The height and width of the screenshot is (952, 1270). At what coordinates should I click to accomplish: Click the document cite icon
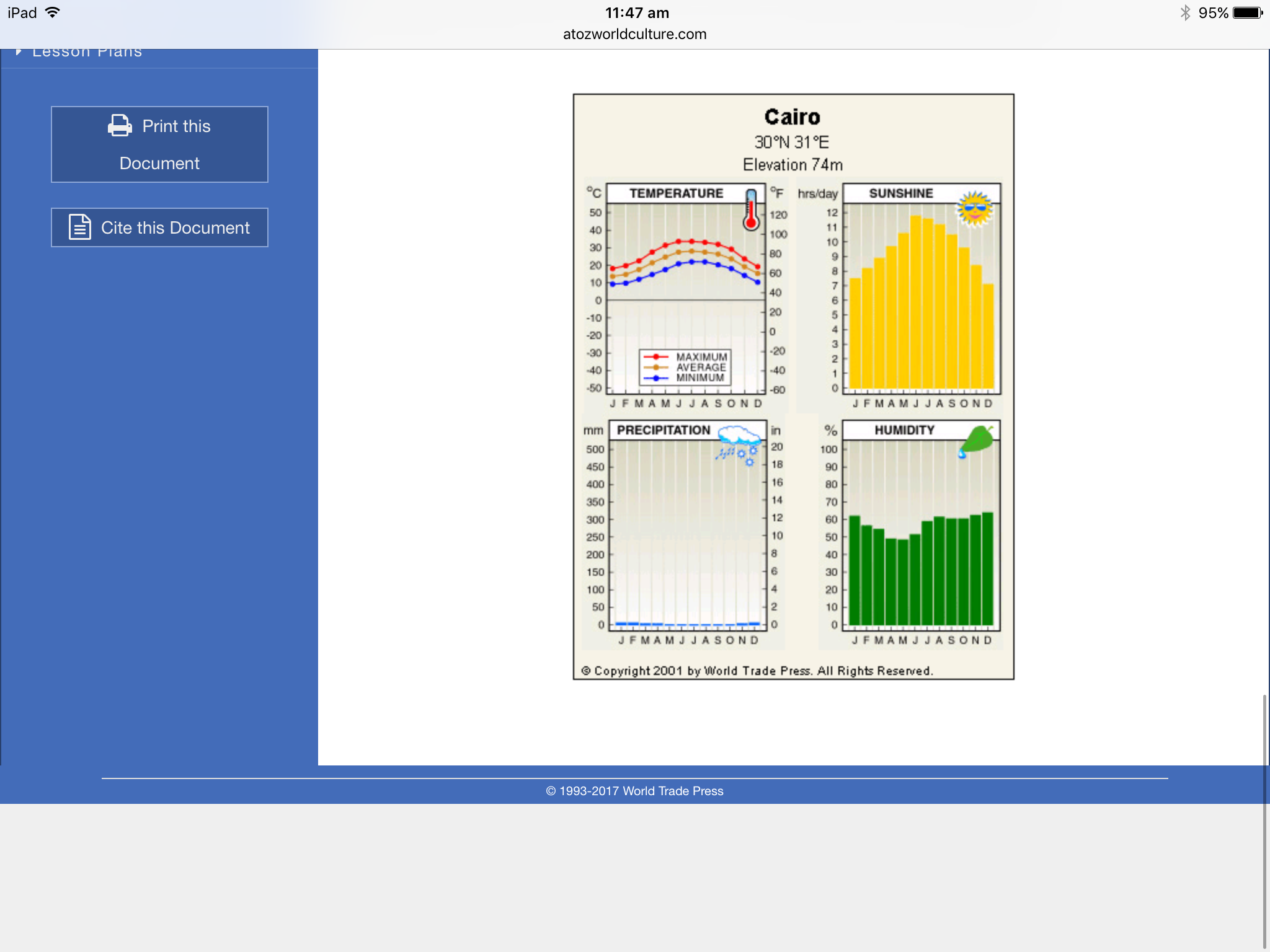tap(80, 227)
